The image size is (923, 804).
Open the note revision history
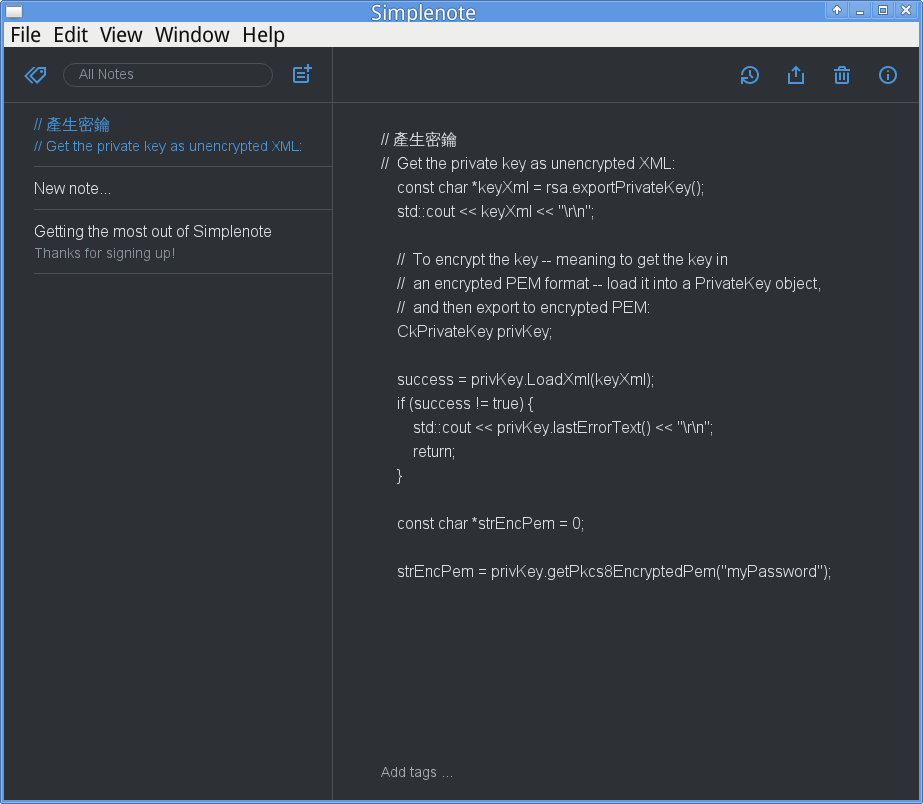pyautogui.click(x=749, y=75)
